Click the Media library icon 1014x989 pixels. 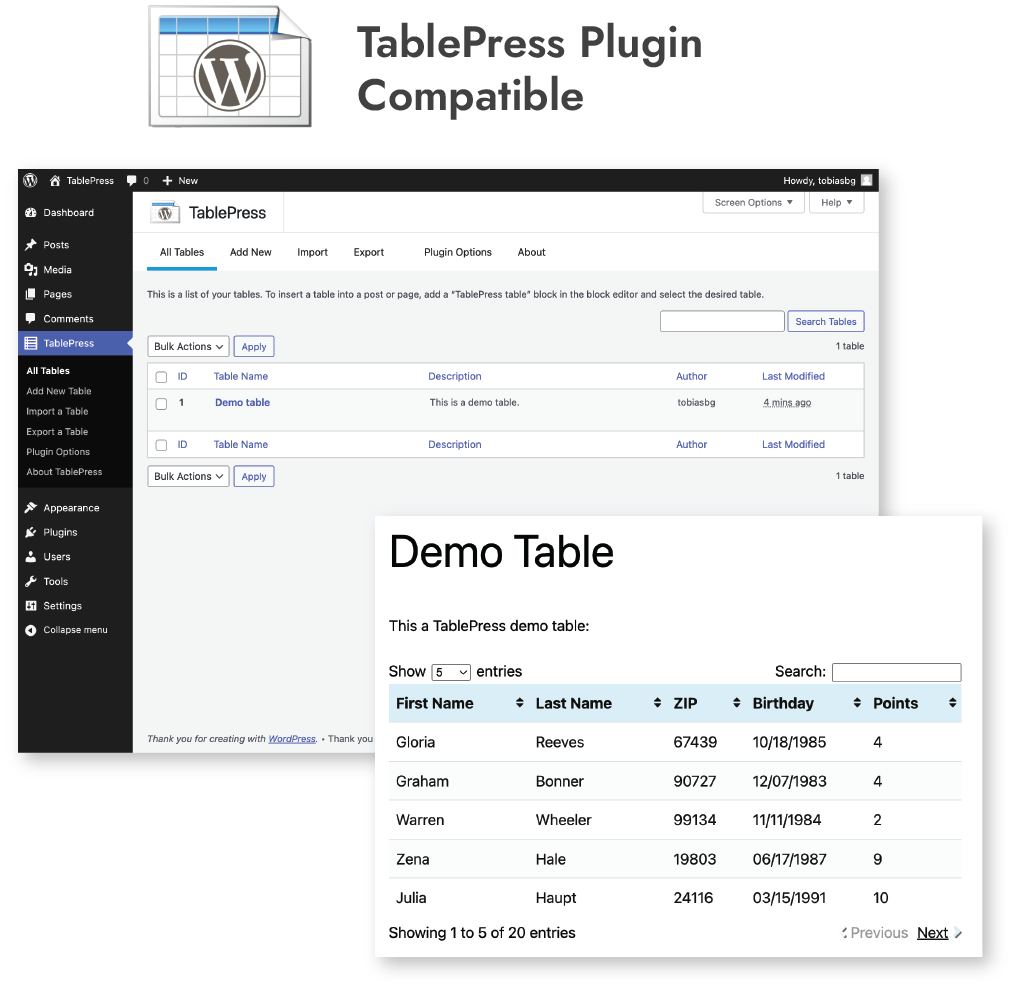coord(30,270)
